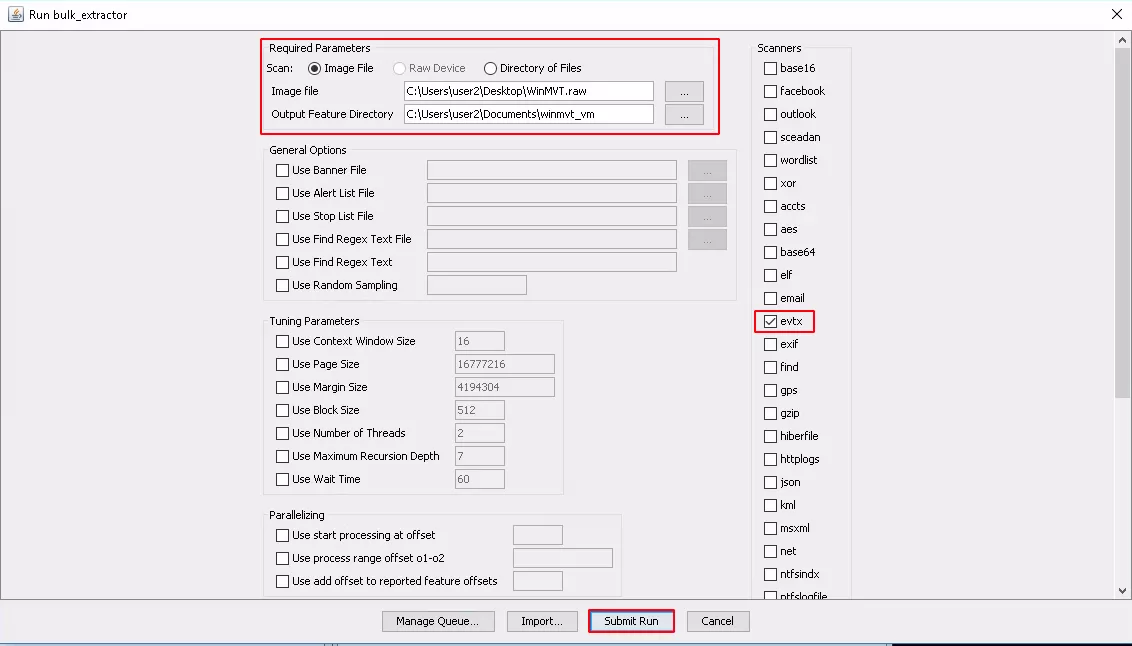Cancel the bulk_extractor run dialog
The image size is (1132, 646).
(x=717, y=621)
